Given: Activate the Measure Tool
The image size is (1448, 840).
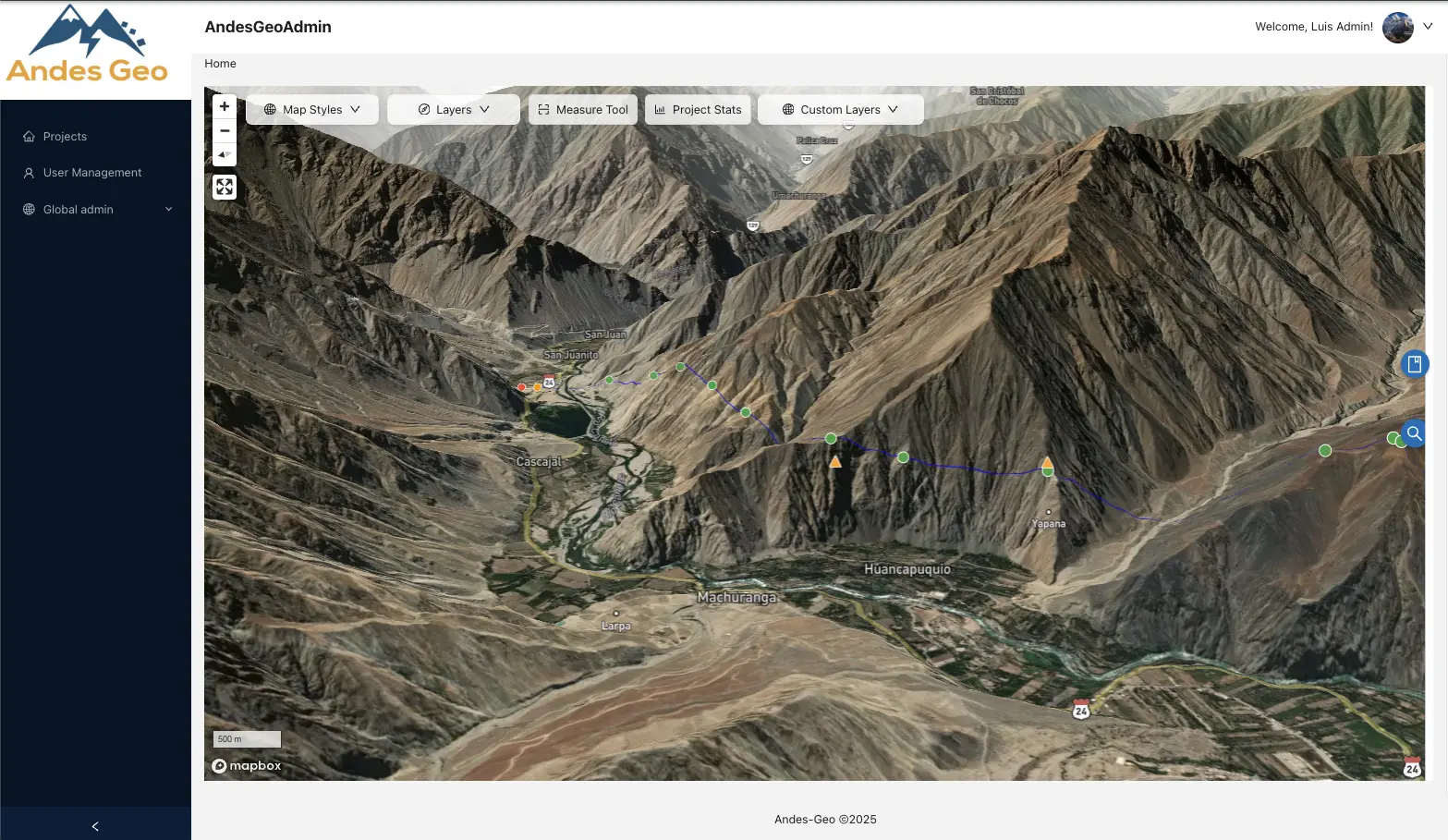Looking at the screenshot, I should pyautogui.click(x=583, y=110).
